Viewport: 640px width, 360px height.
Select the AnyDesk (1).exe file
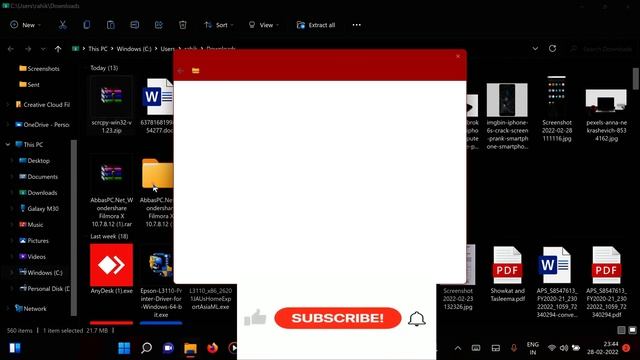pos(111,269)
